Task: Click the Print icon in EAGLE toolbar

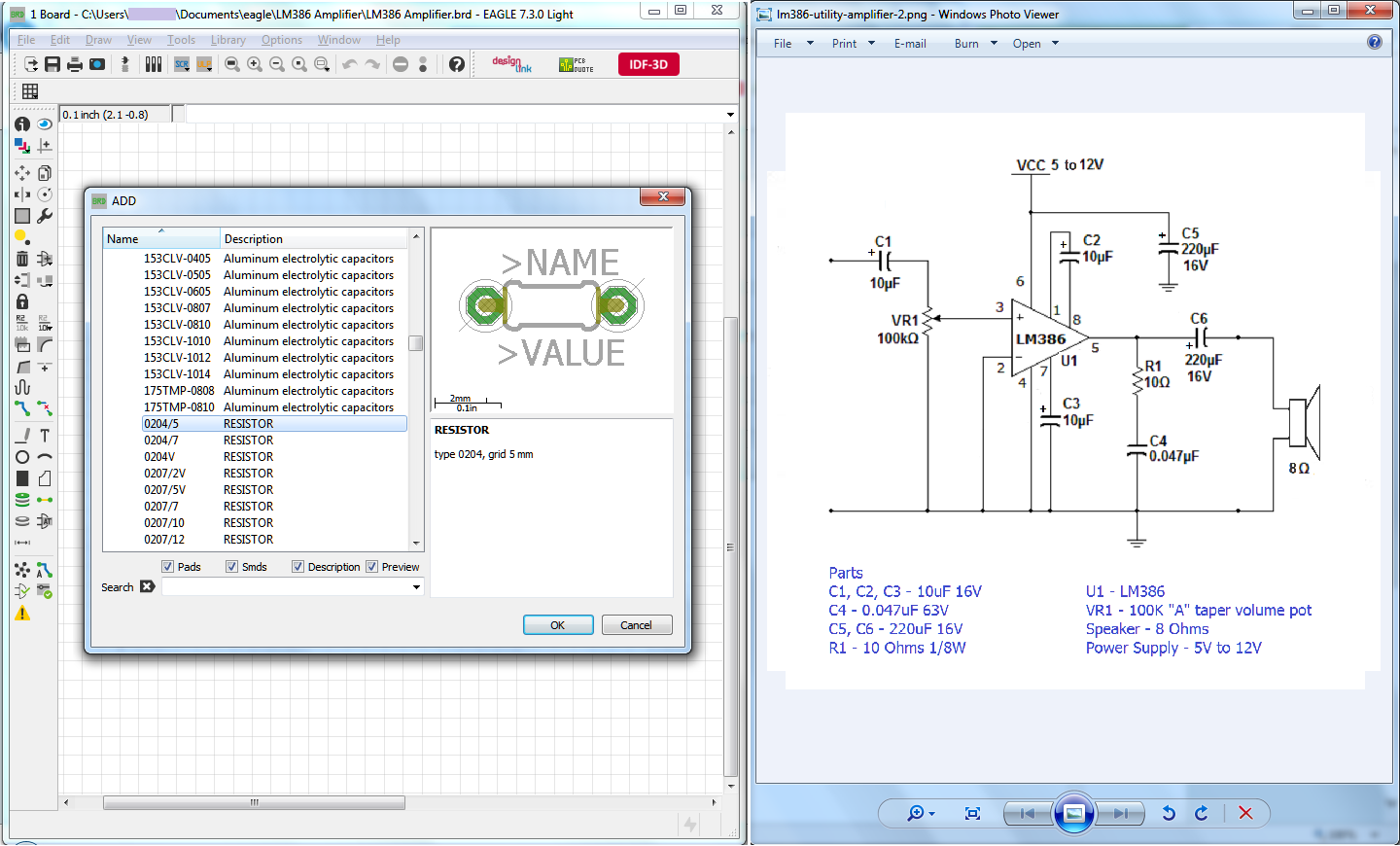Action: coord(75,64)
